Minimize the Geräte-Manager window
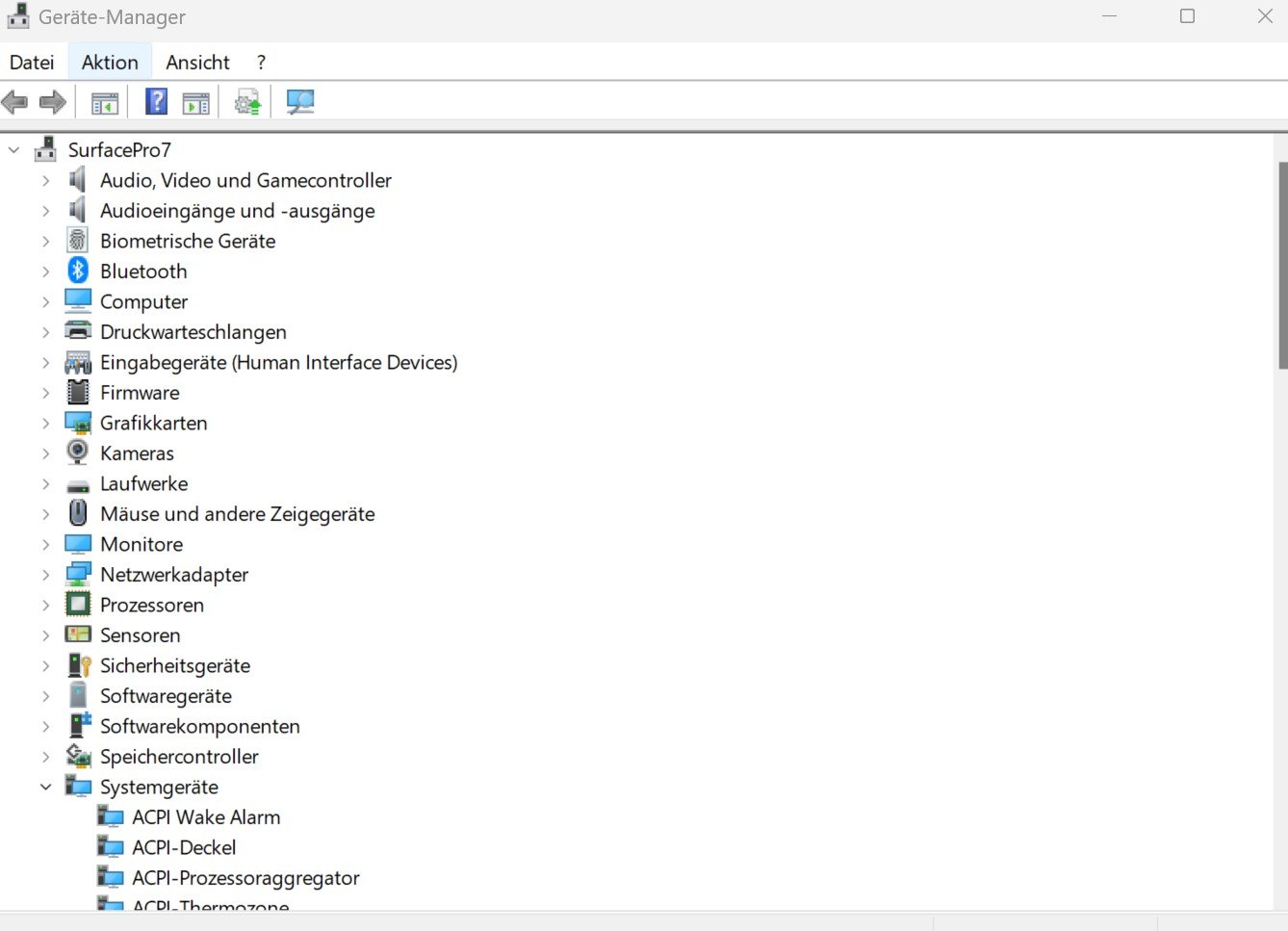Viewport: 1288px width, 931px height. 1109,16
